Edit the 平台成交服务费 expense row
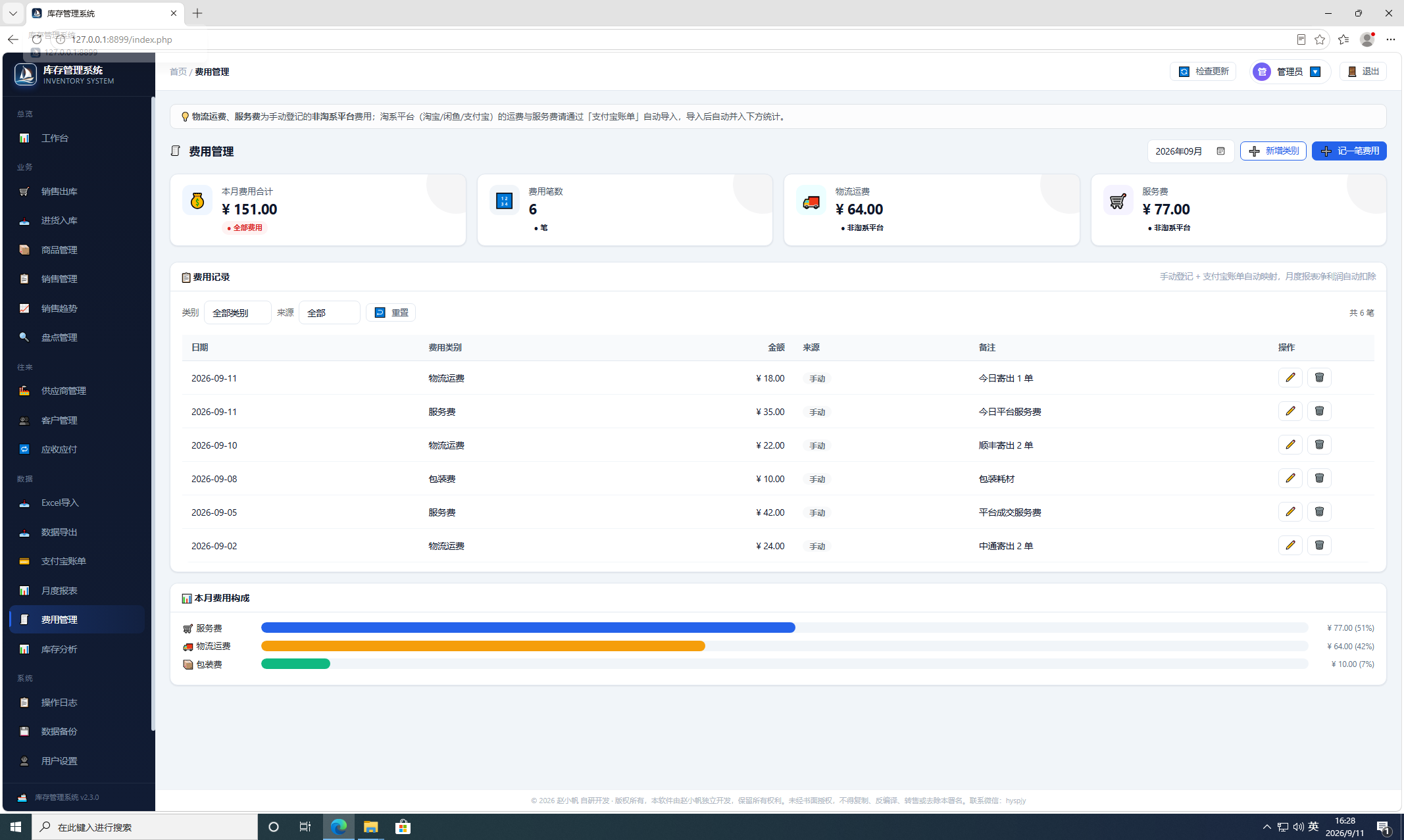The image size is (1404, 840). (1290, 512)
